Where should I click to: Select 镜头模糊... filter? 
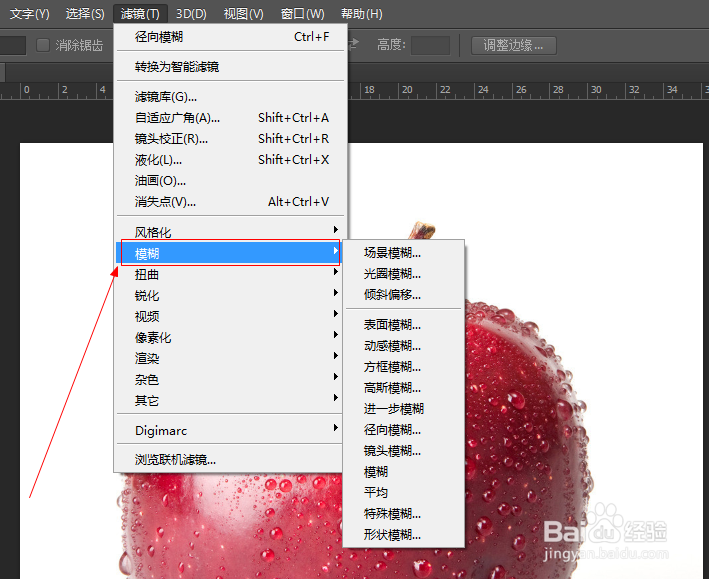coord(403,451)
